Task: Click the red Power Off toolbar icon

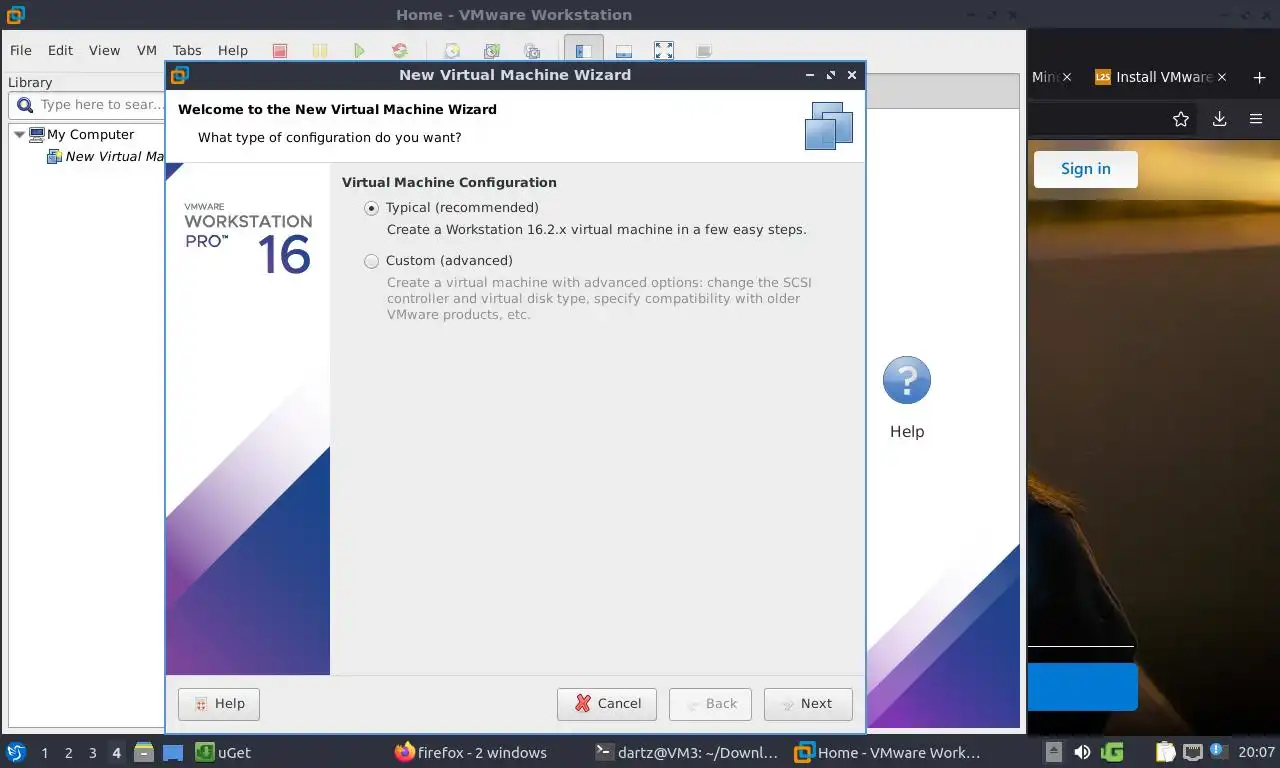Action: point(280,50)
